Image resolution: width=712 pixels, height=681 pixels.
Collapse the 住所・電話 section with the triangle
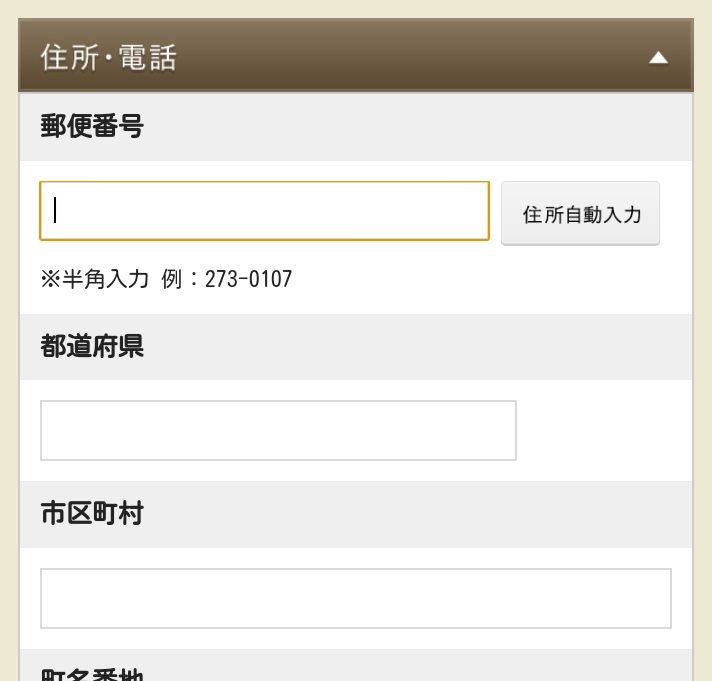click(x=658, y=58)
